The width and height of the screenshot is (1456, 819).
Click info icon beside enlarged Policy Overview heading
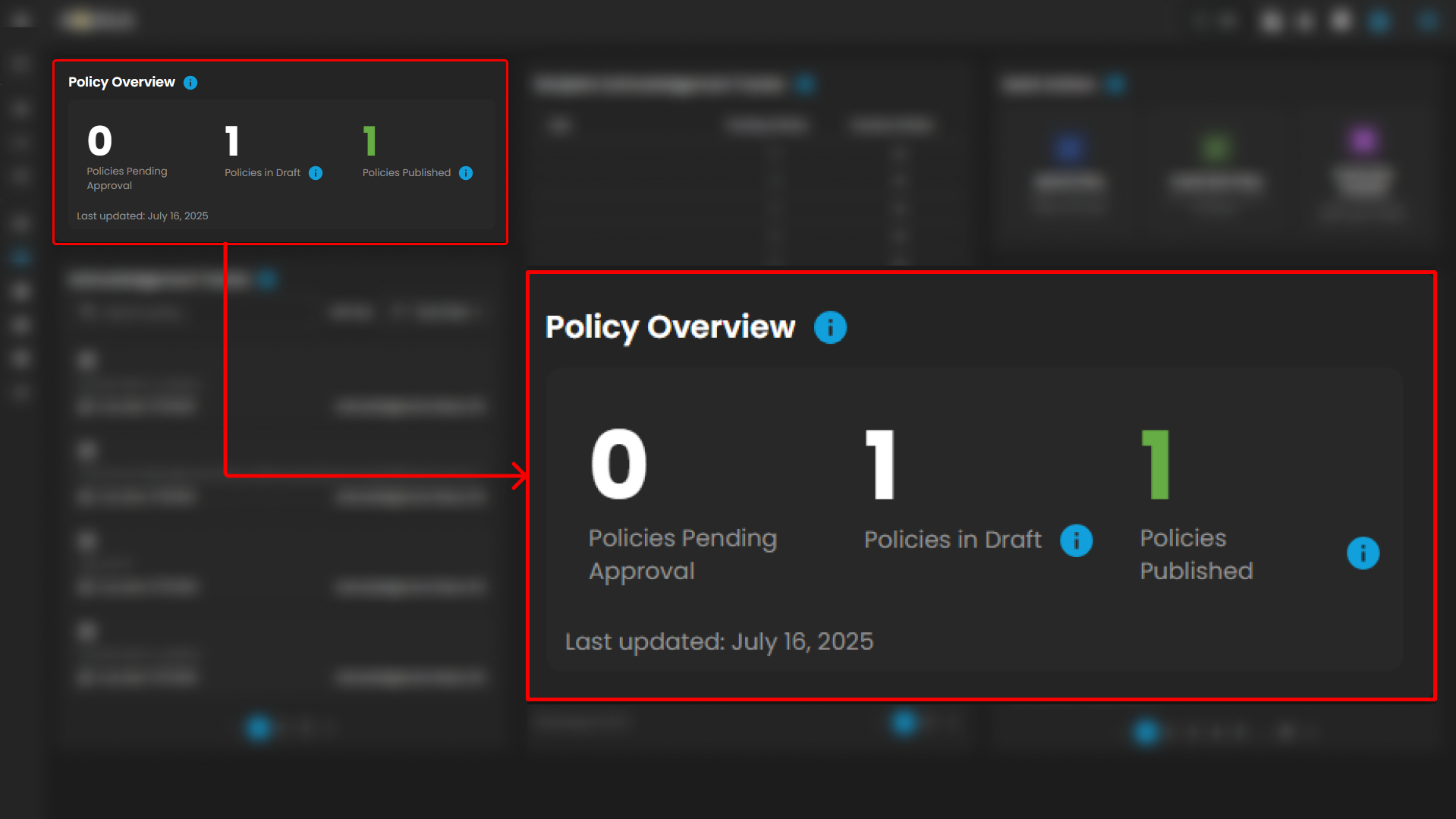point(830,328)
